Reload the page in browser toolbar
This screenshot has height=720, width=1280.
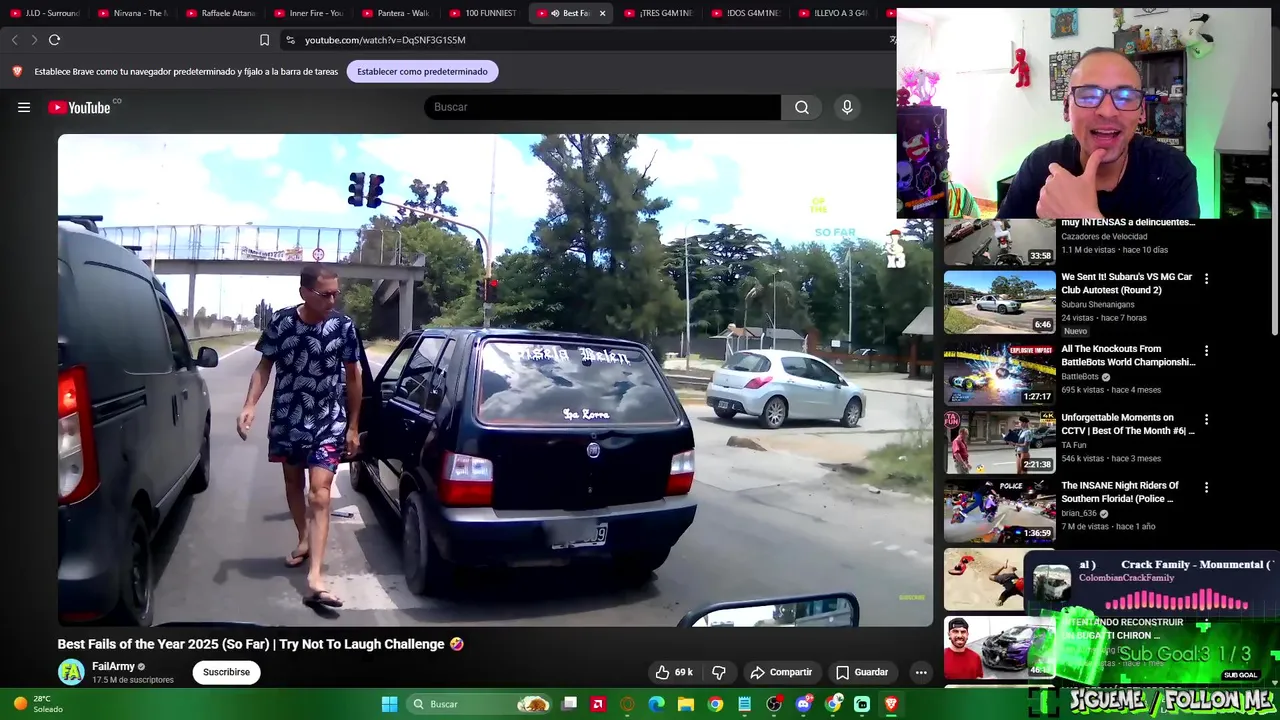pyautogui.click(x=54, y=40)
